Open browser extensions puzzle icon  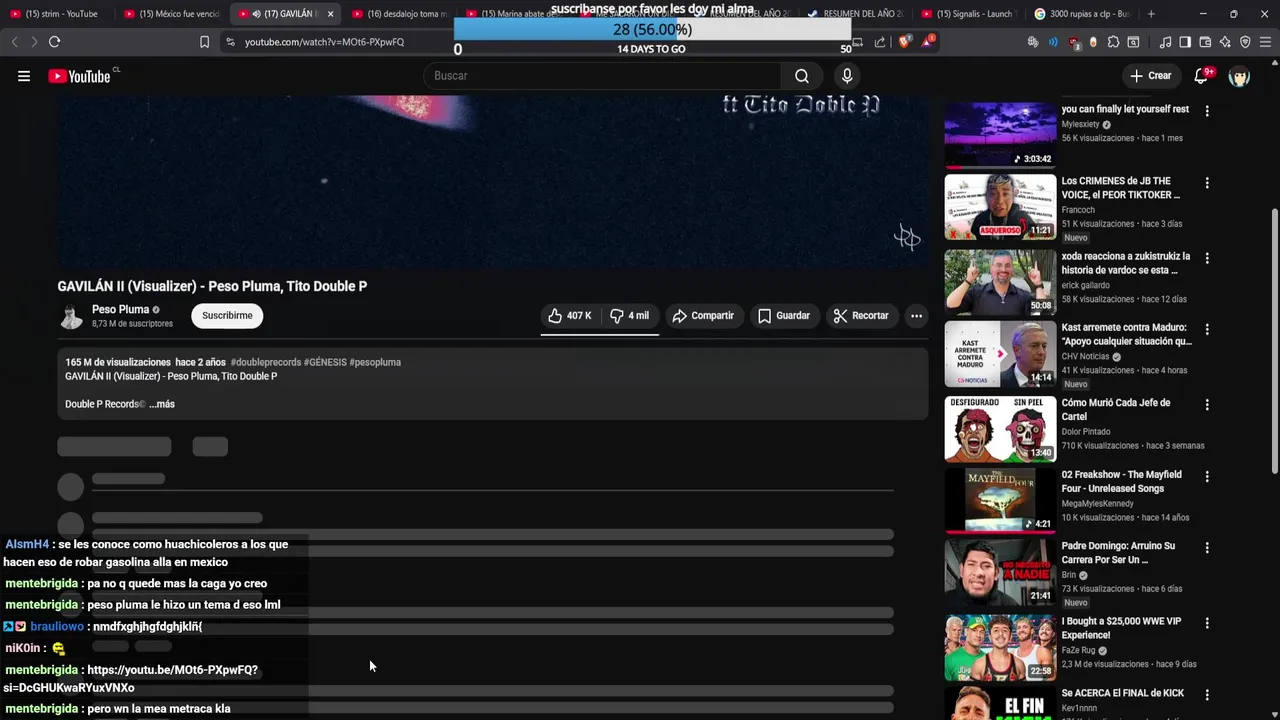(x=1113, y=42)
